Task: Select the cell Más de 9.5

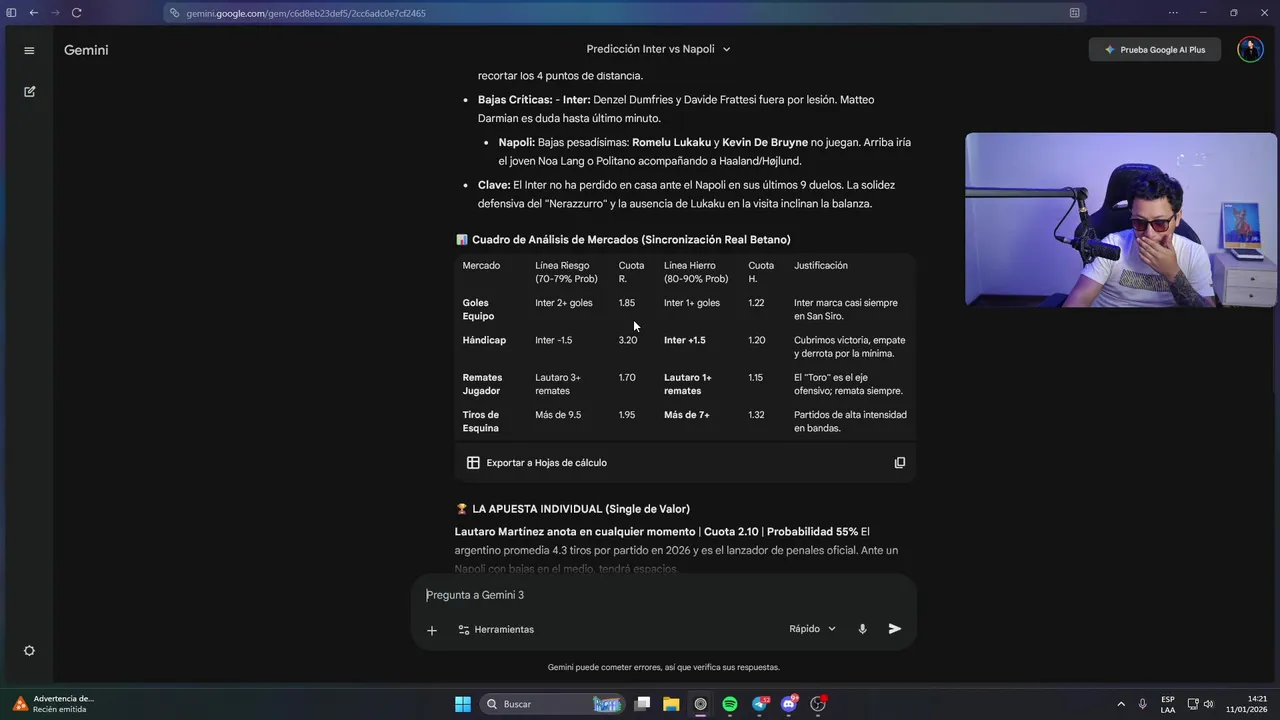Action: pyautogui.click(x=558, y=415)
